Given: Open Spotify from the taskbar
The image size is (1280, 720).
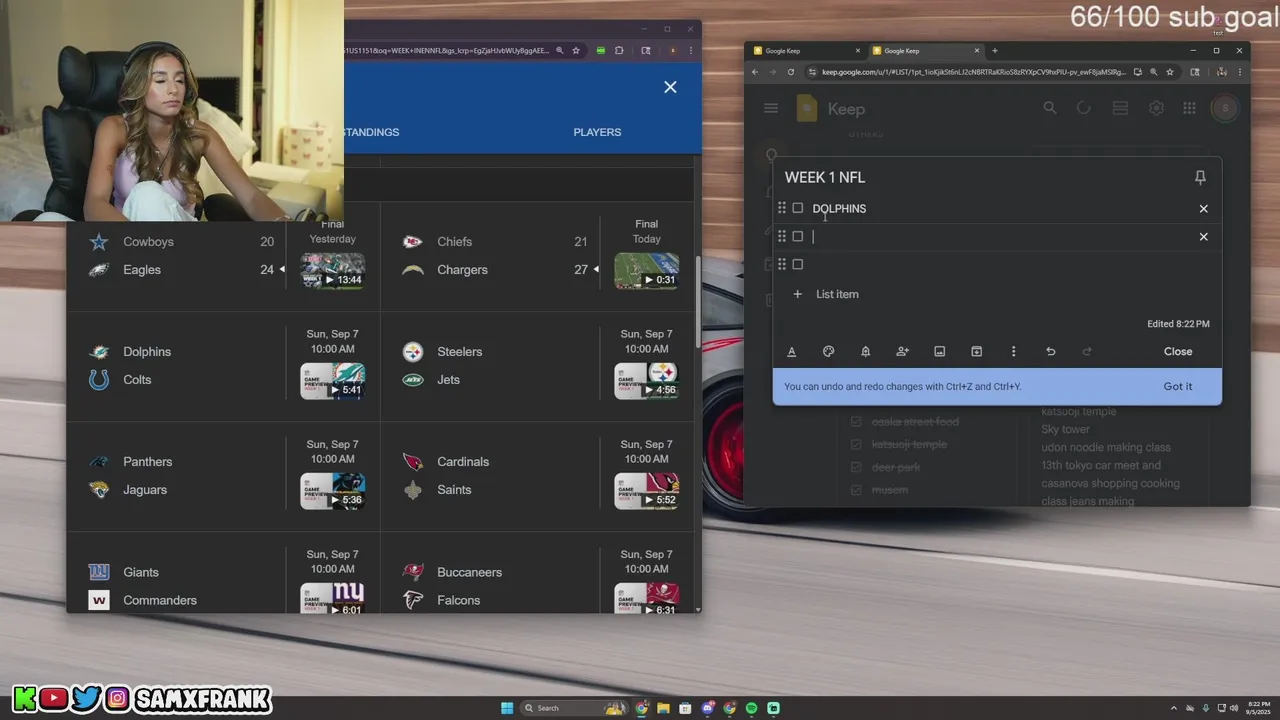Looking at the screenshot, I should click(x=752, y=708).
